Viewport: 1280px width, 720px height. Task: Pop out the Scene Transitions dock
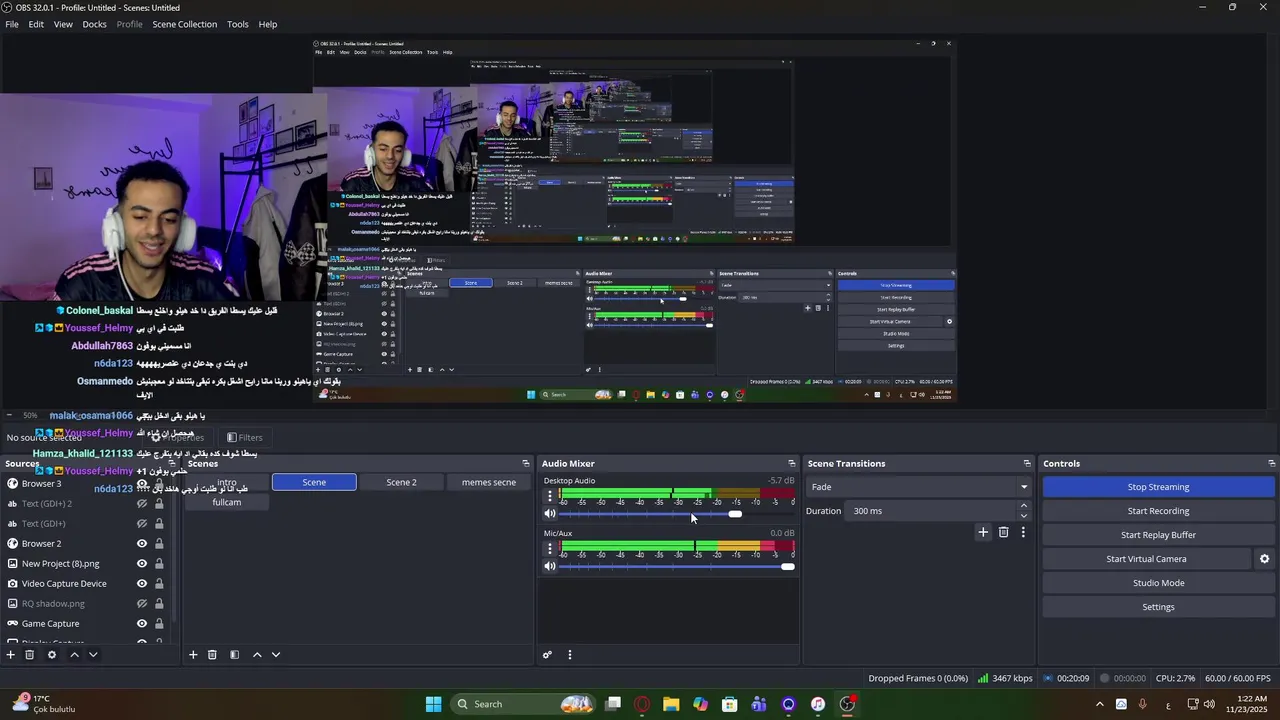[x=1027, y=464]
